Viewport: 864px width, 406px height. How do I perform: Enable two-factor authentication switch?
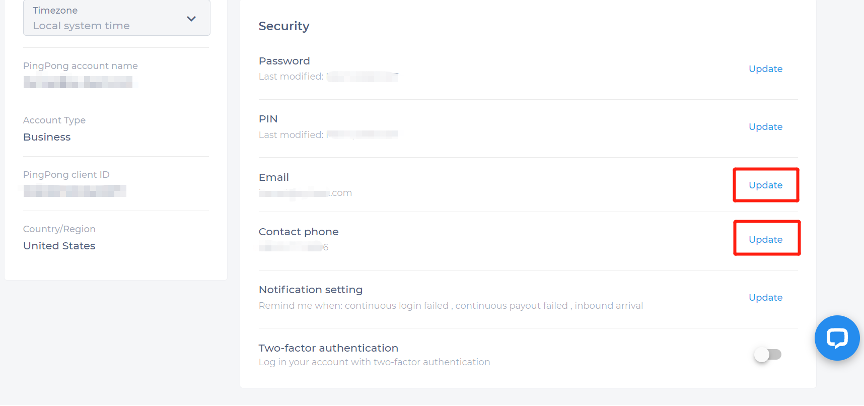click(x=767, y=354)
